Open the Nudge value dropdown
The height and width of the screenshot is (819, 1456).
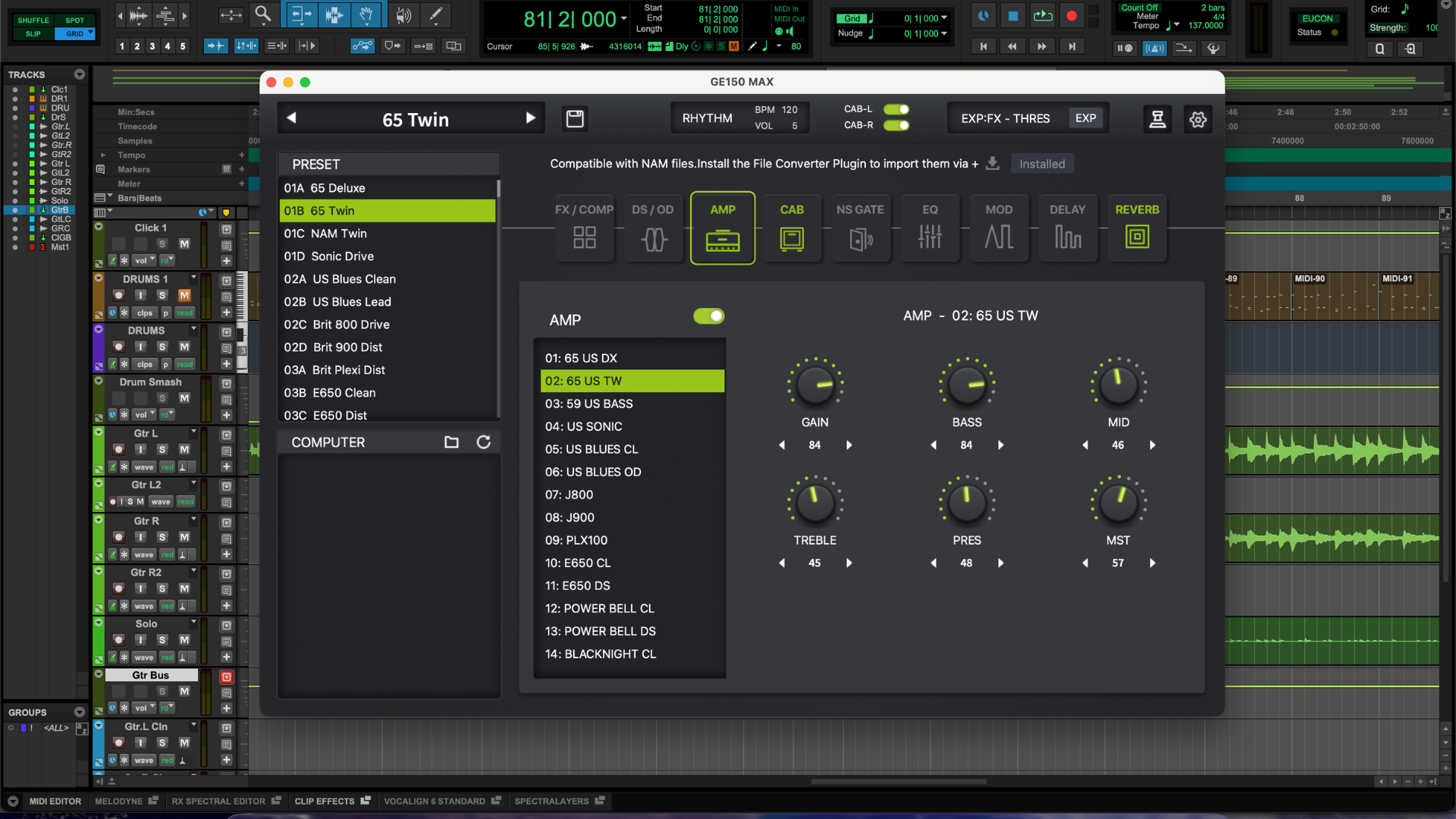click(944, 33)
